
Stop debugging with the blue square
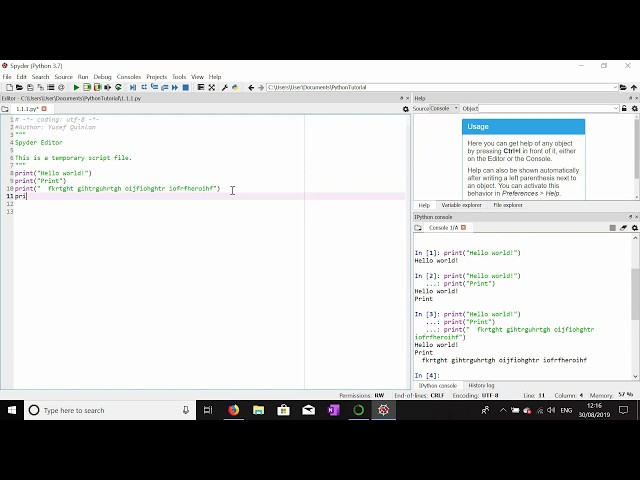tap(186, 87)
